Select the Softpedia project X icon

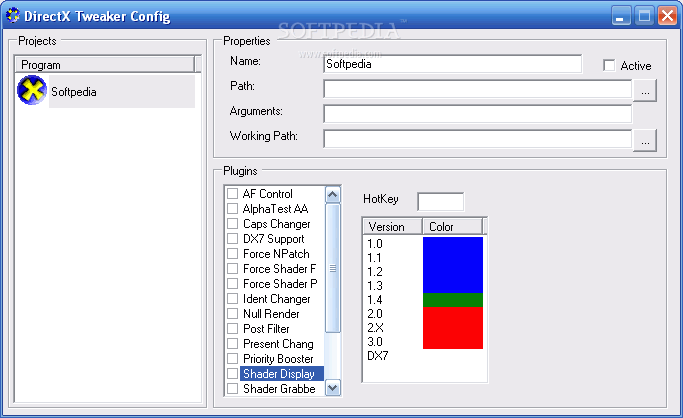click(x=31, y=90)
